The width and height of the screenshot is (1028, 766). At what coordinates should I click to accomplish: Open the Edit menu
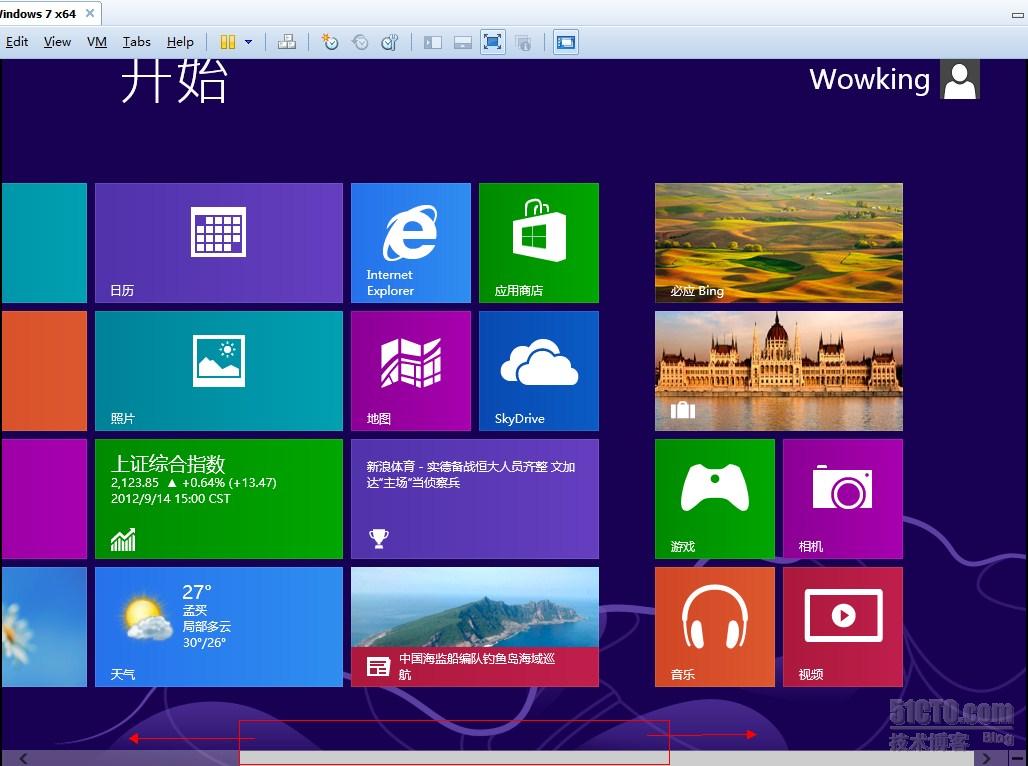pyautogui.click(x=16, y=42)
